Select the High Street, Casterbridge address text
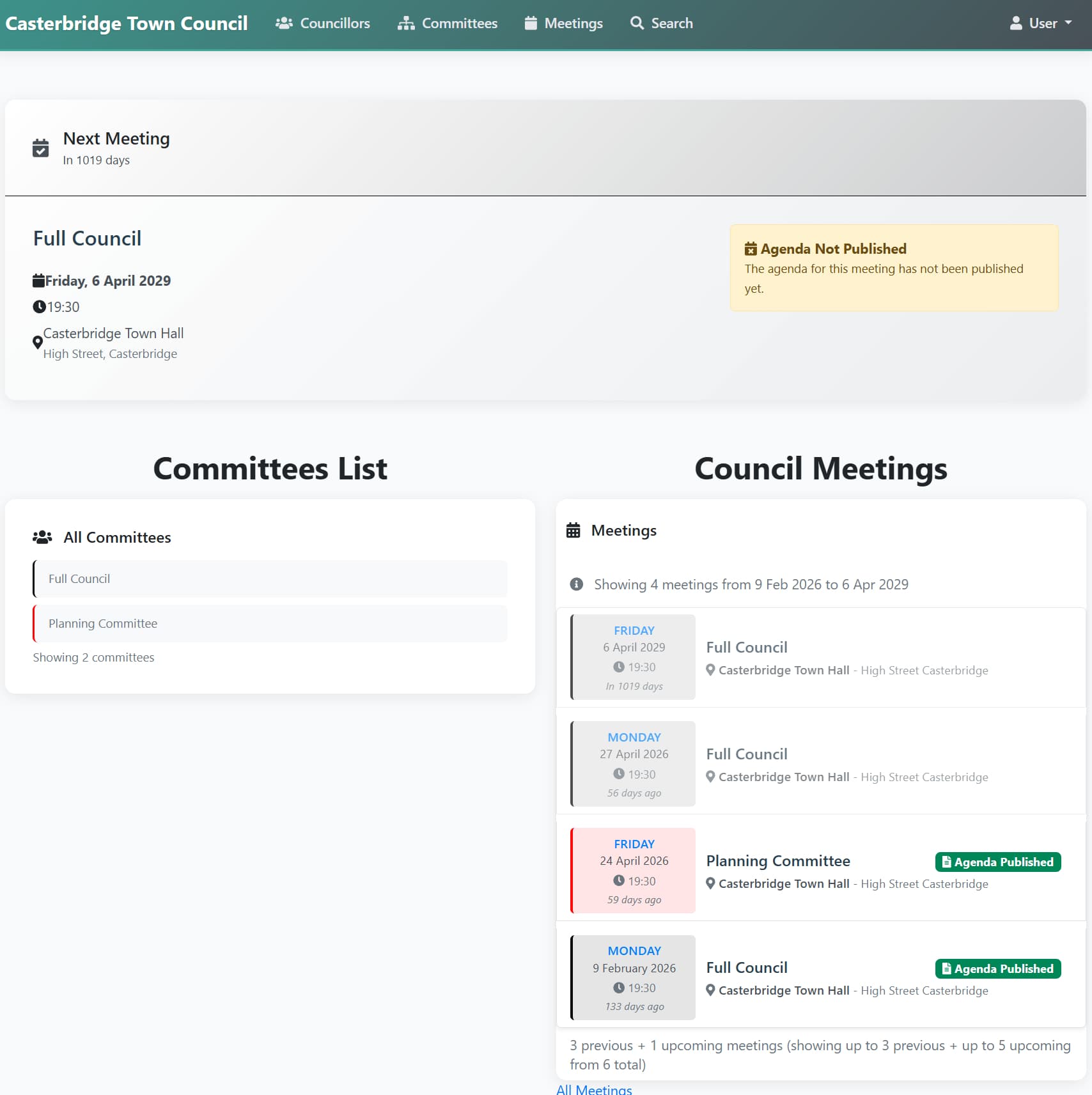Screen dimensions: 1092x1095 click(x=110, y=354)
